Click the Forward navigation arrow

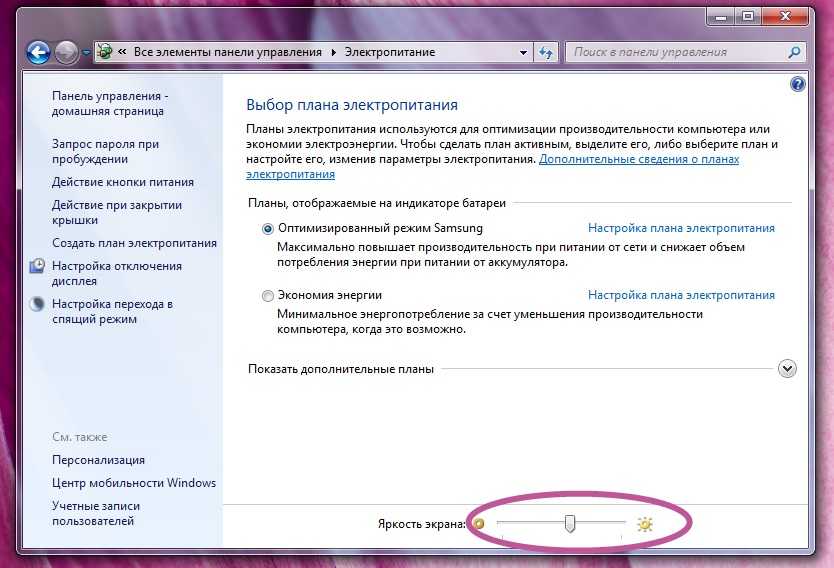[66, 53]
